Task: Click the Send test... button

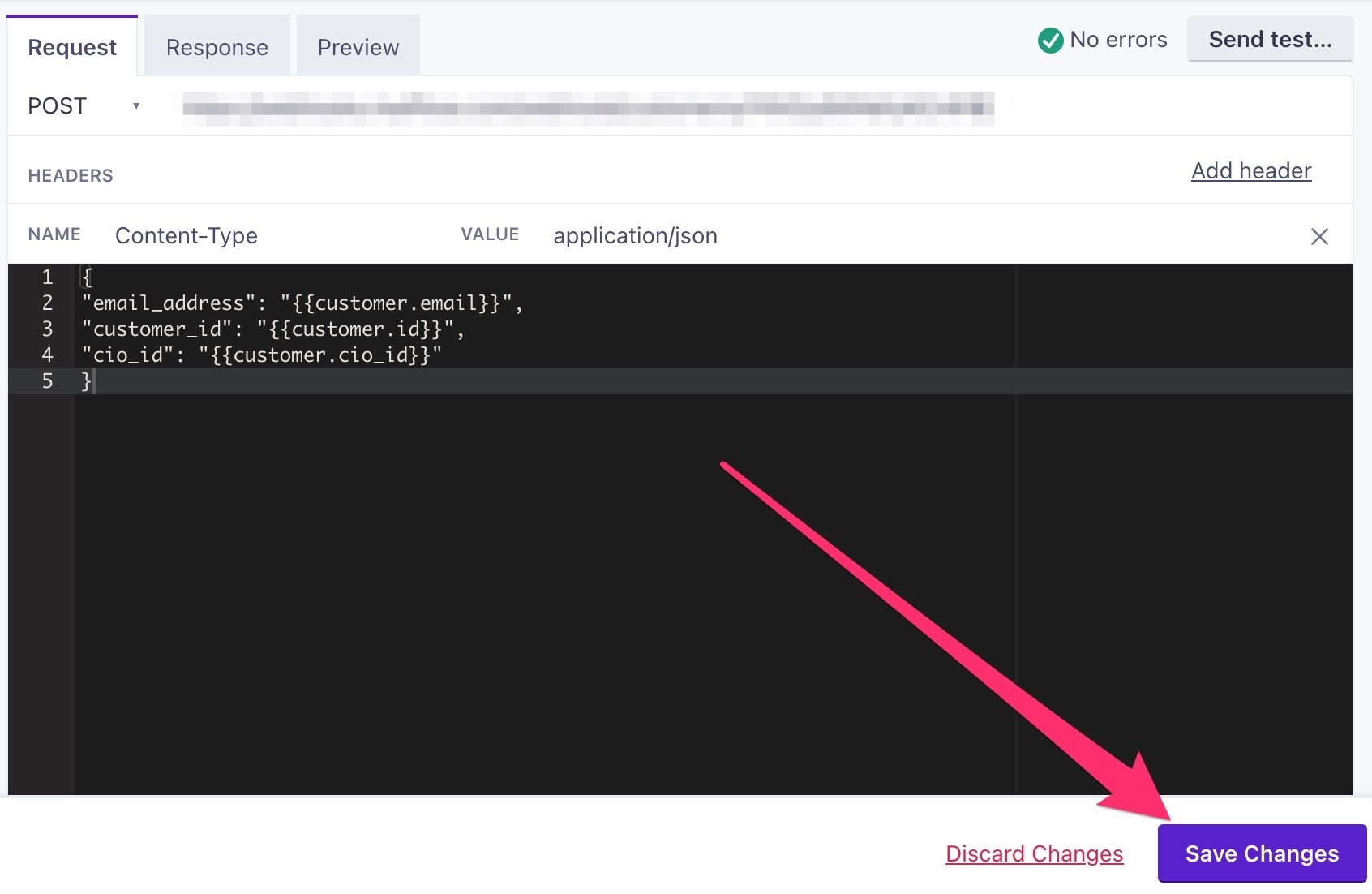Action: 1270,39
